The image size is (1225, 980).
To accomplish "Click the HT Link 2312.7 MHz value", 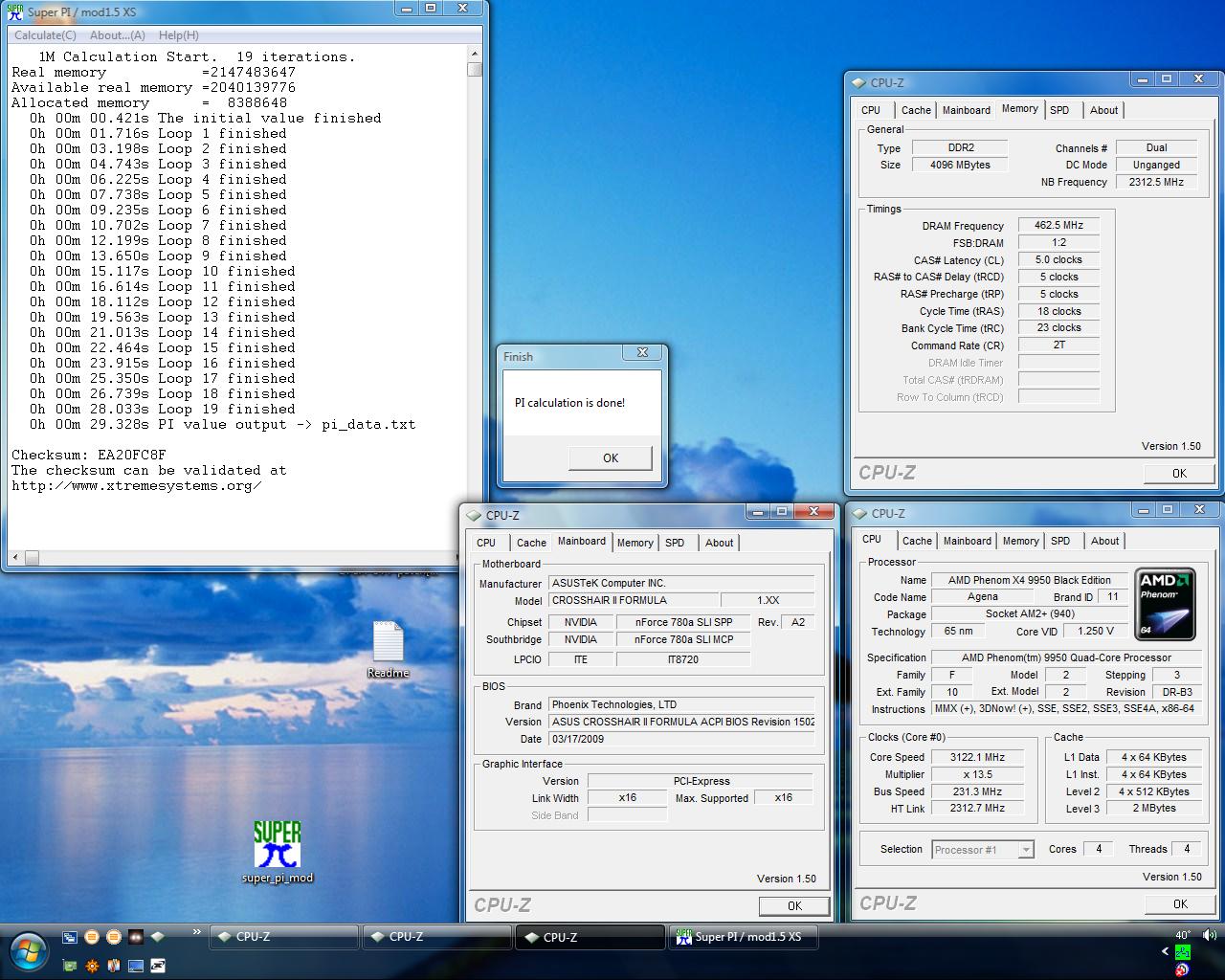I will point(977,809).
